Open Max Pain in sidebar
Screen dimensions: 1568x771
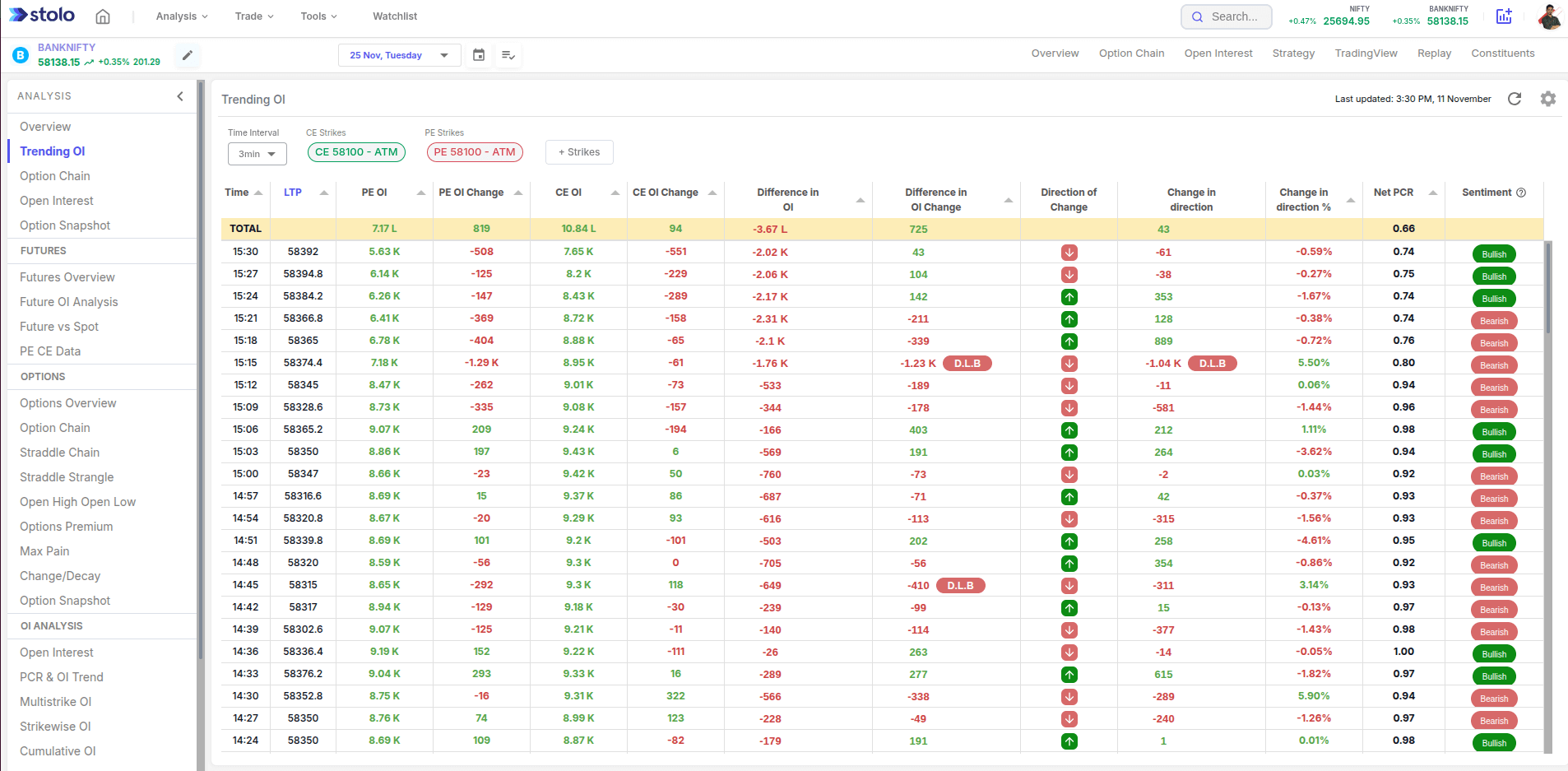44,551
